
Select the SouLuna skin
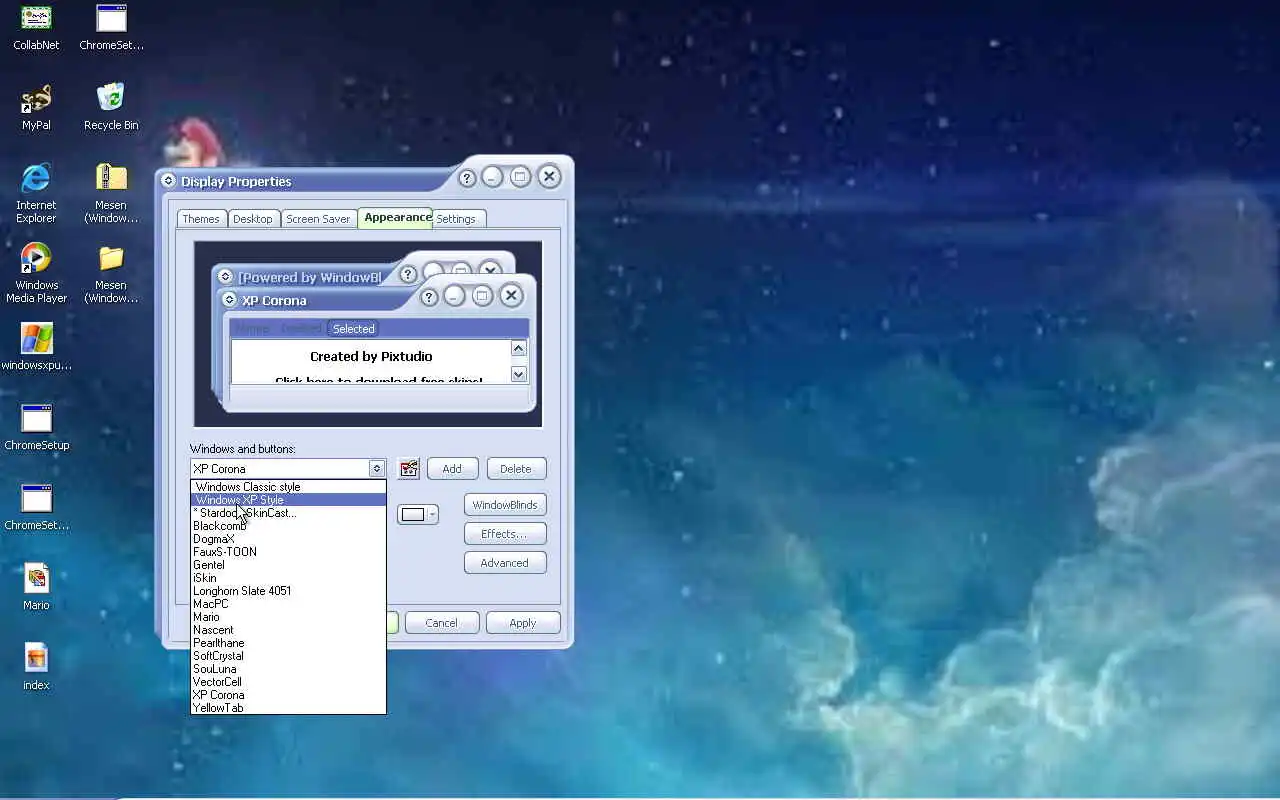pyautogui.click(x=288, y=669)
